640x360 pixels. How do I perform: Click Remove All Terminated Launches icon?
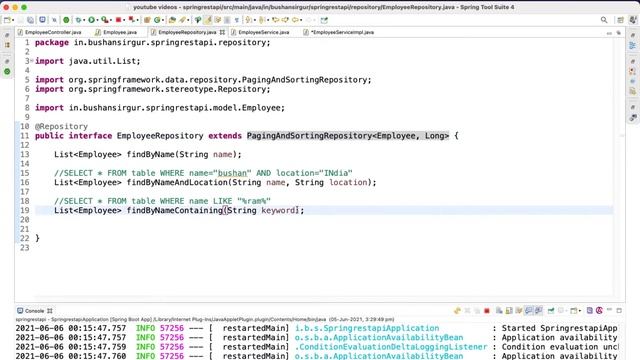click(477, 311)
